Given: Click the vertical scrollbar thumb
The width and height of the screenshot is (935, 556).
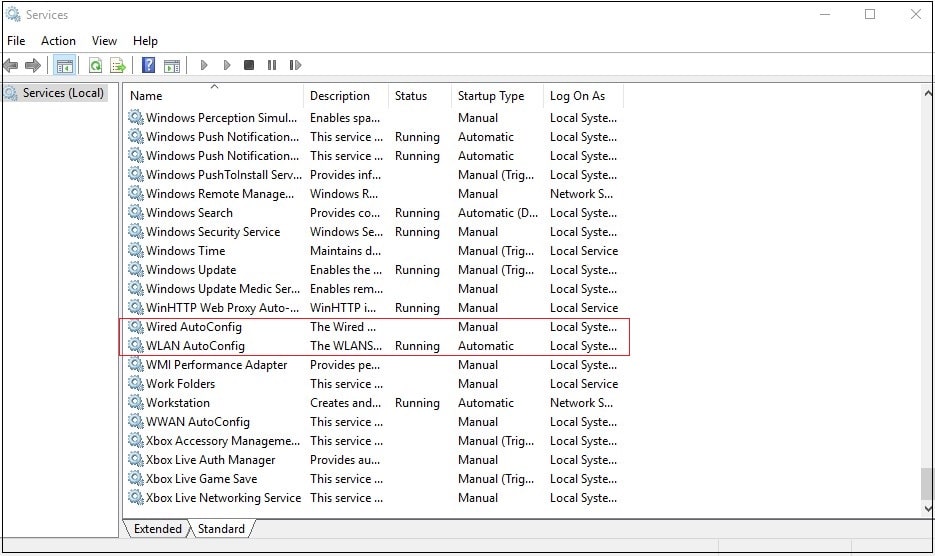Looking at the screenshot, I should point(927,484).
